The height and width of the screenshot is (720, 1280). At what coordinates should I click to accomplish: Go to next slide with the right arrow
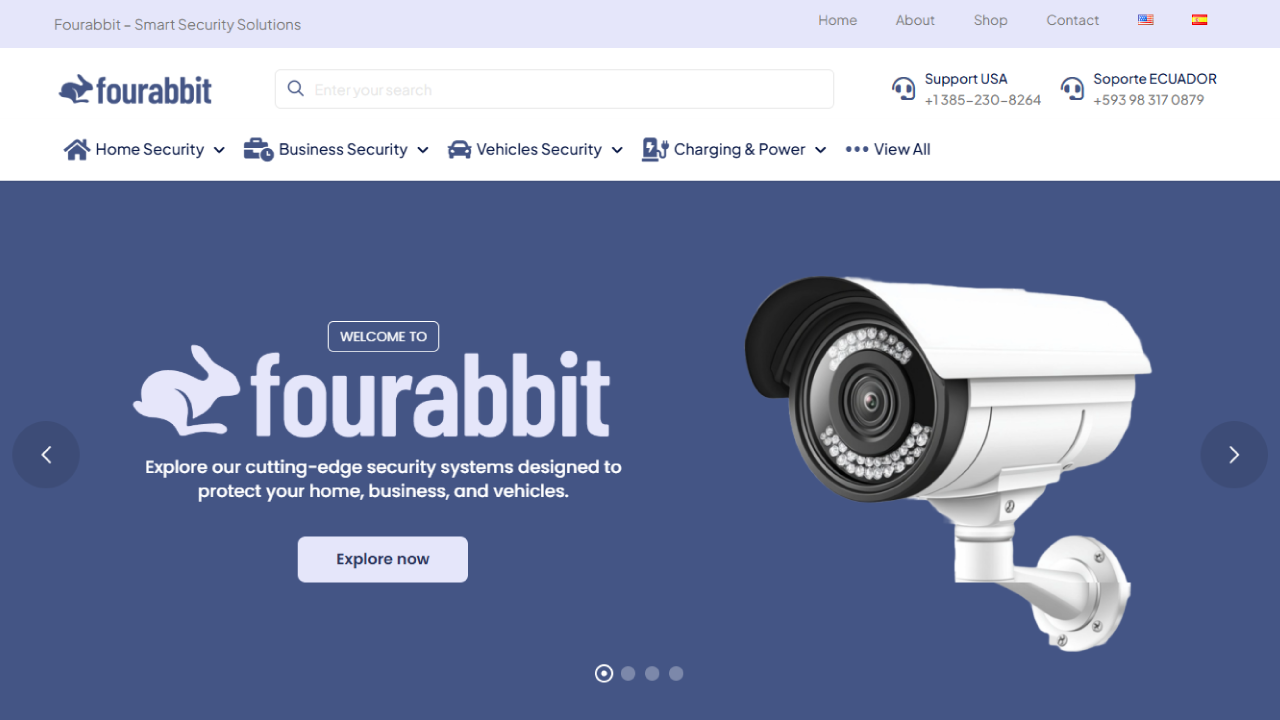tap(1234, 455)
